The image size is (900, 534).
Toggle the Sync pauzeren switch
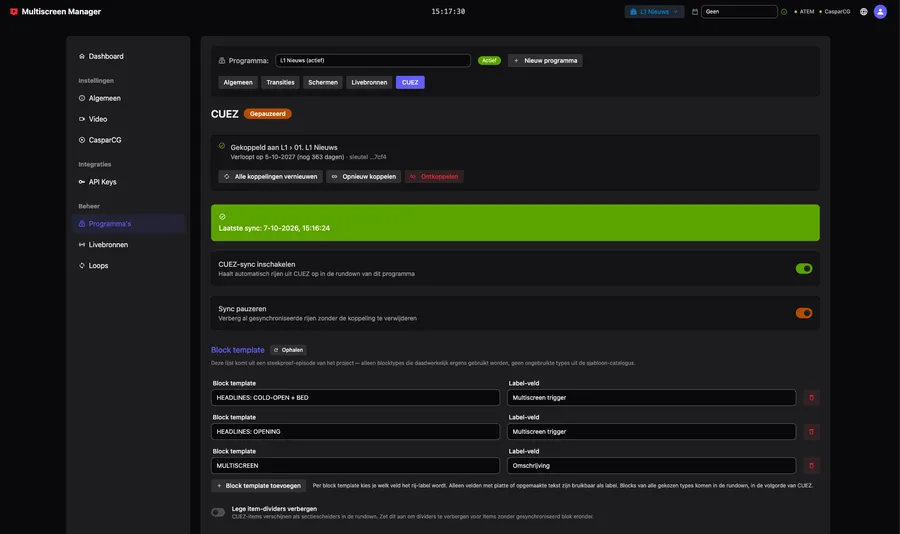click(804, 313)
